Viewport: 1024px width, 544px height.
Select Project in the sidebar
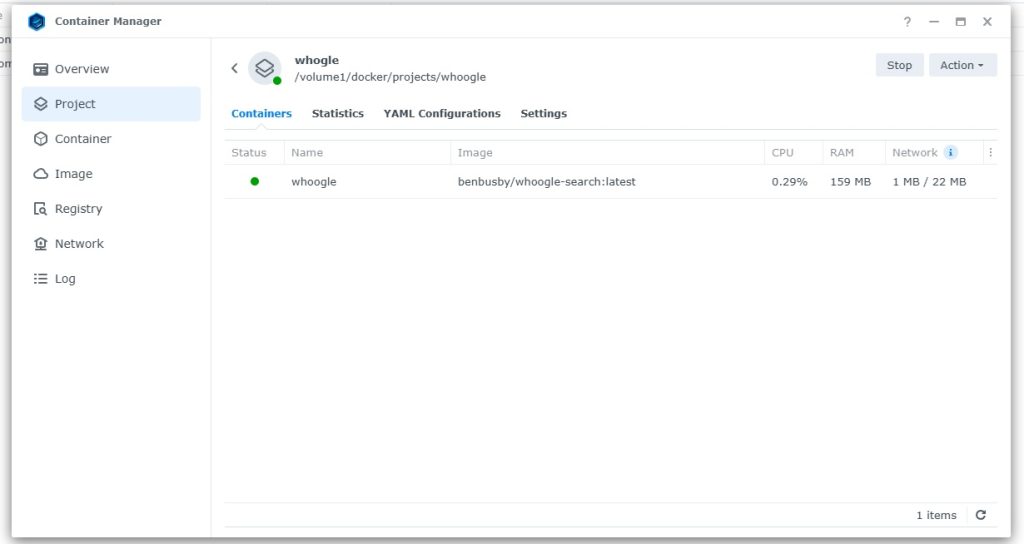pyautogui.click(x=111, y=104)
